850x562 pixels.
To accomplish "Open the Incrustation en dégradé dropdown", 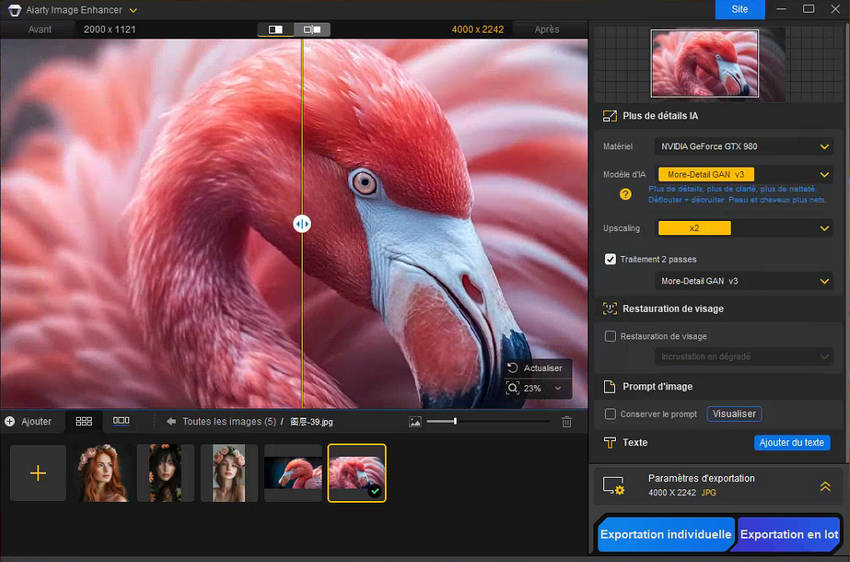I will coord(743,357).
